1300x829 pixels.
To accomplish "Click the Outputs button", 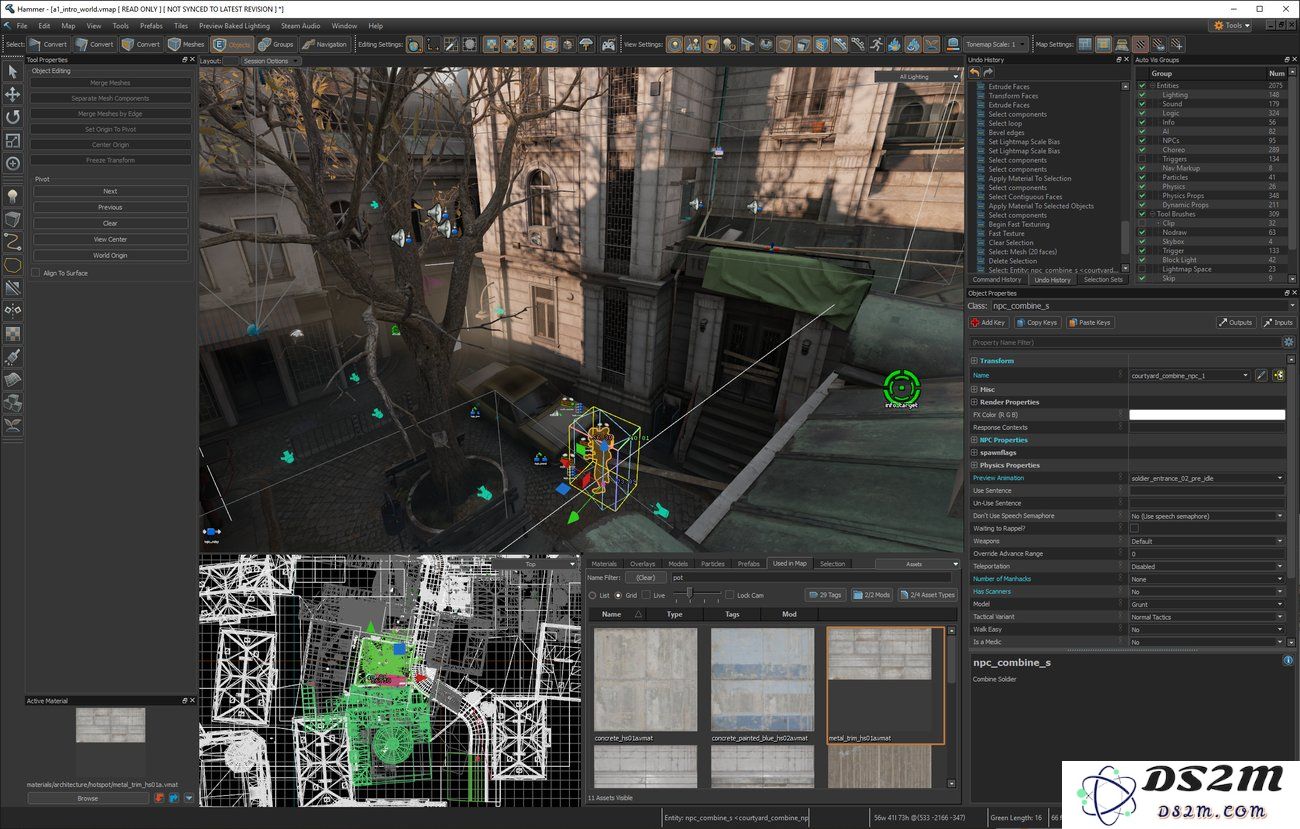I will click(x=1236, y=323).
